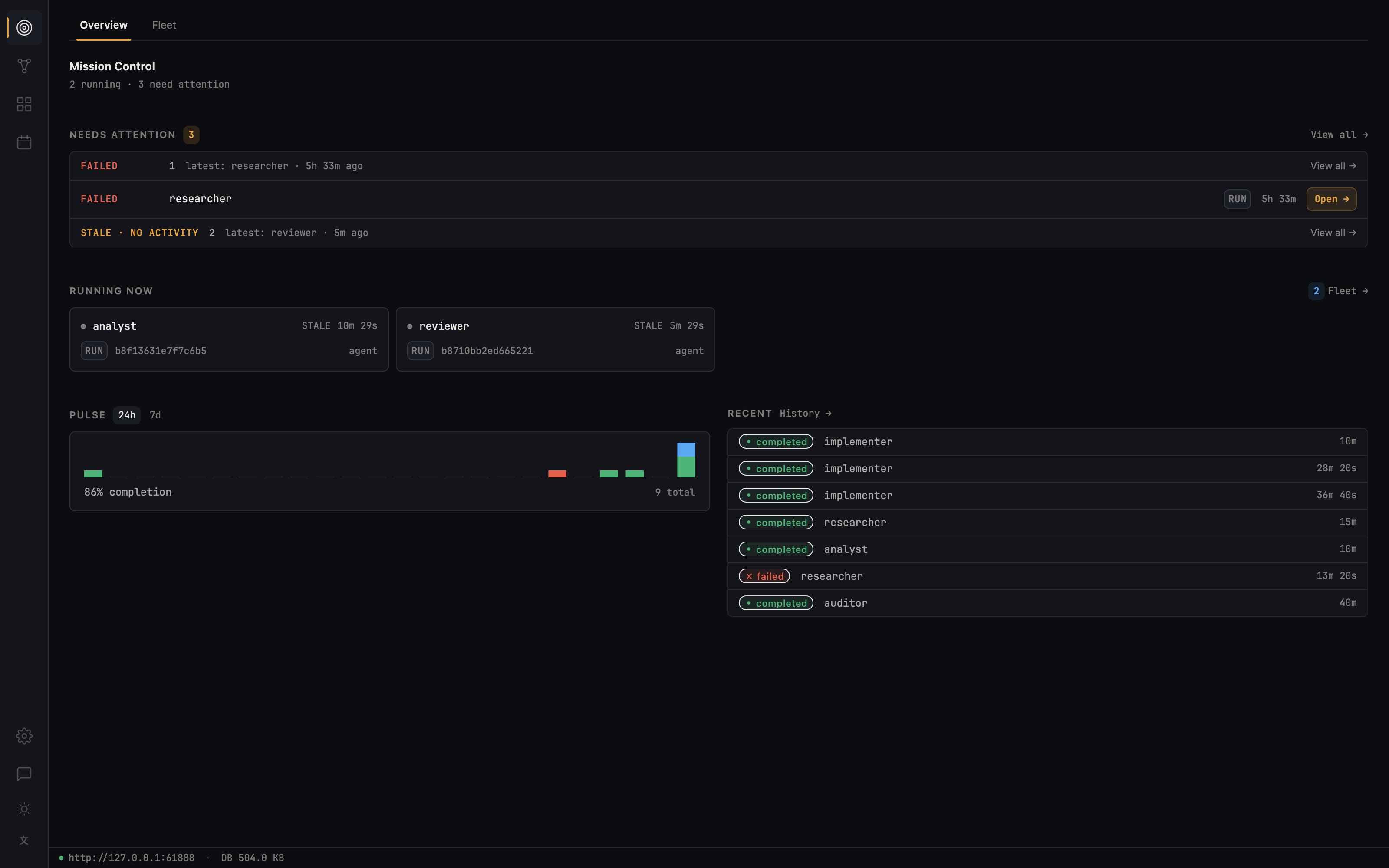Click 9 total label in Pulse
The height and width of the screenshot is (868, 1389).
[x=675, y=492]
